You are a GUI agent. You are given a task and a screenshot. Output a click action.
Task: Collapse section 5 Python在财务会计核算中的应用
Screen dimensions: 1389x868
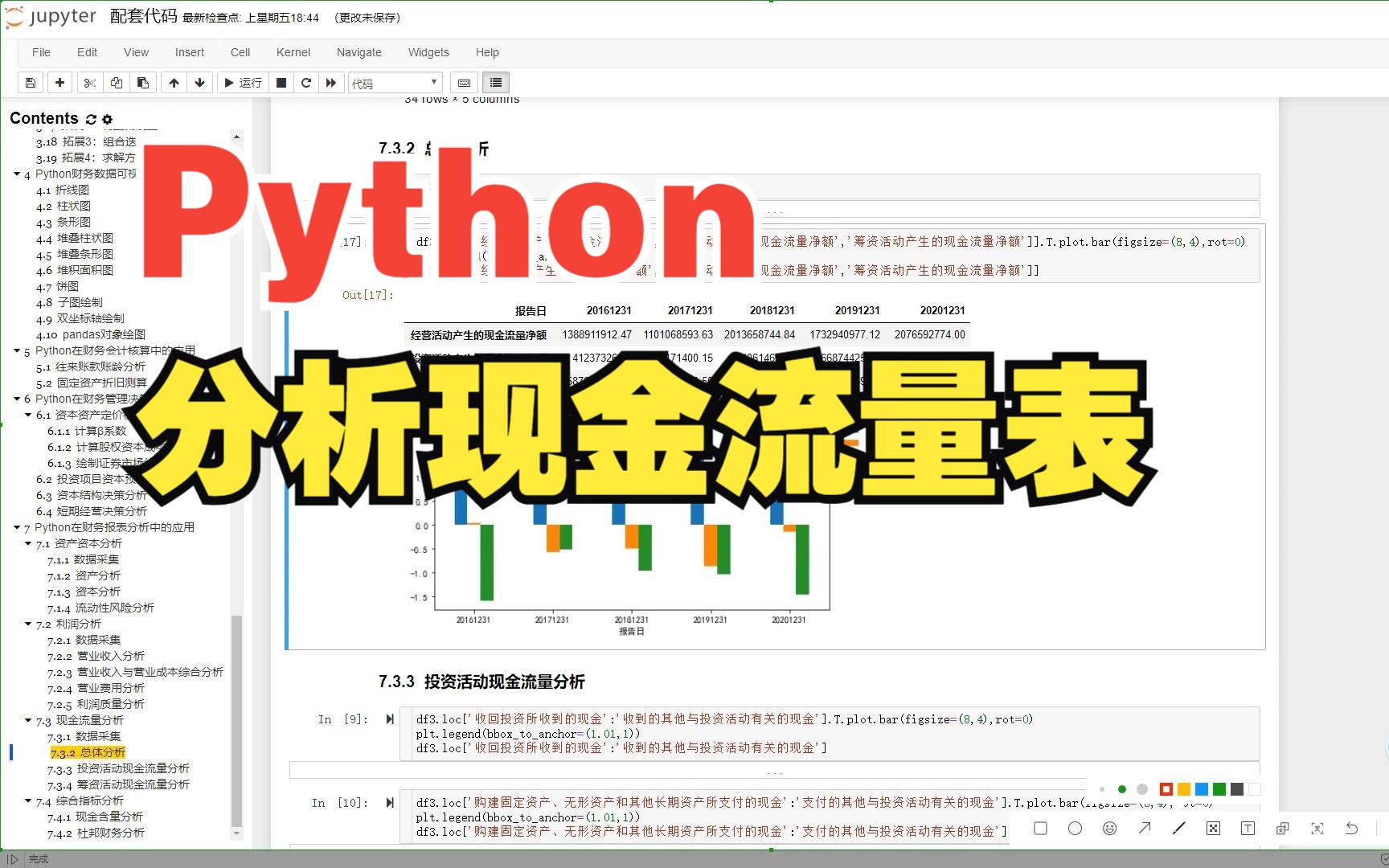pyautogui.click(x=17, y=350)
